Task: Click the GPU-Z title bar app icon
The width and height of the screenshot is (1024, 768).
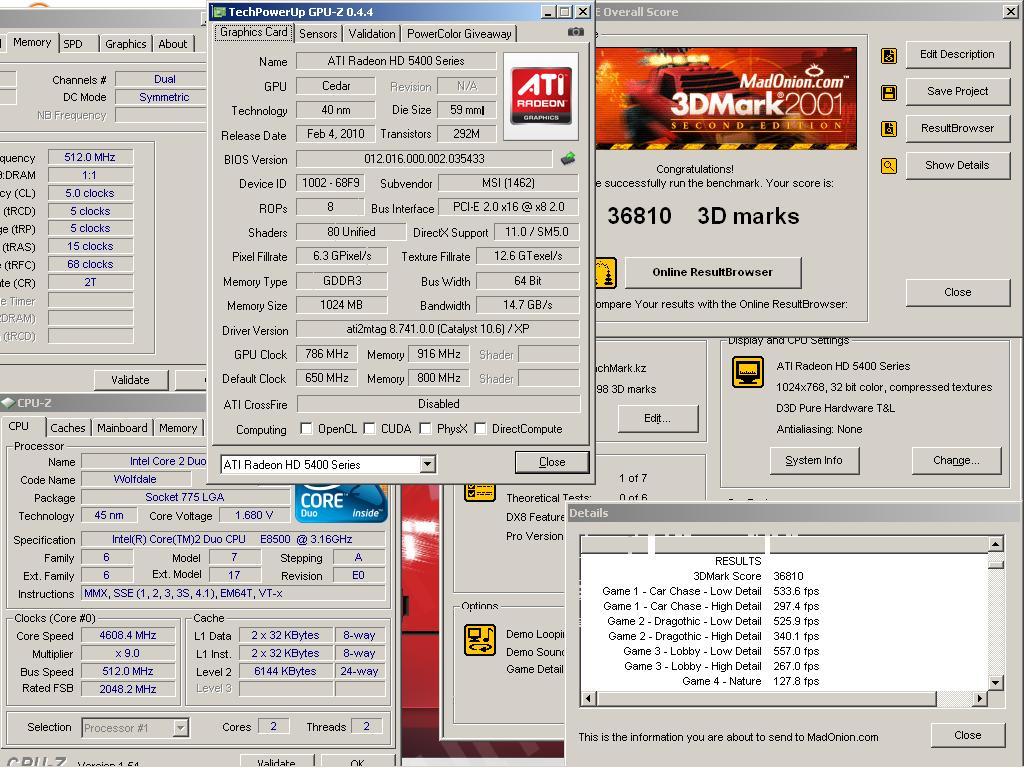Action: click(x=219, y=12)
